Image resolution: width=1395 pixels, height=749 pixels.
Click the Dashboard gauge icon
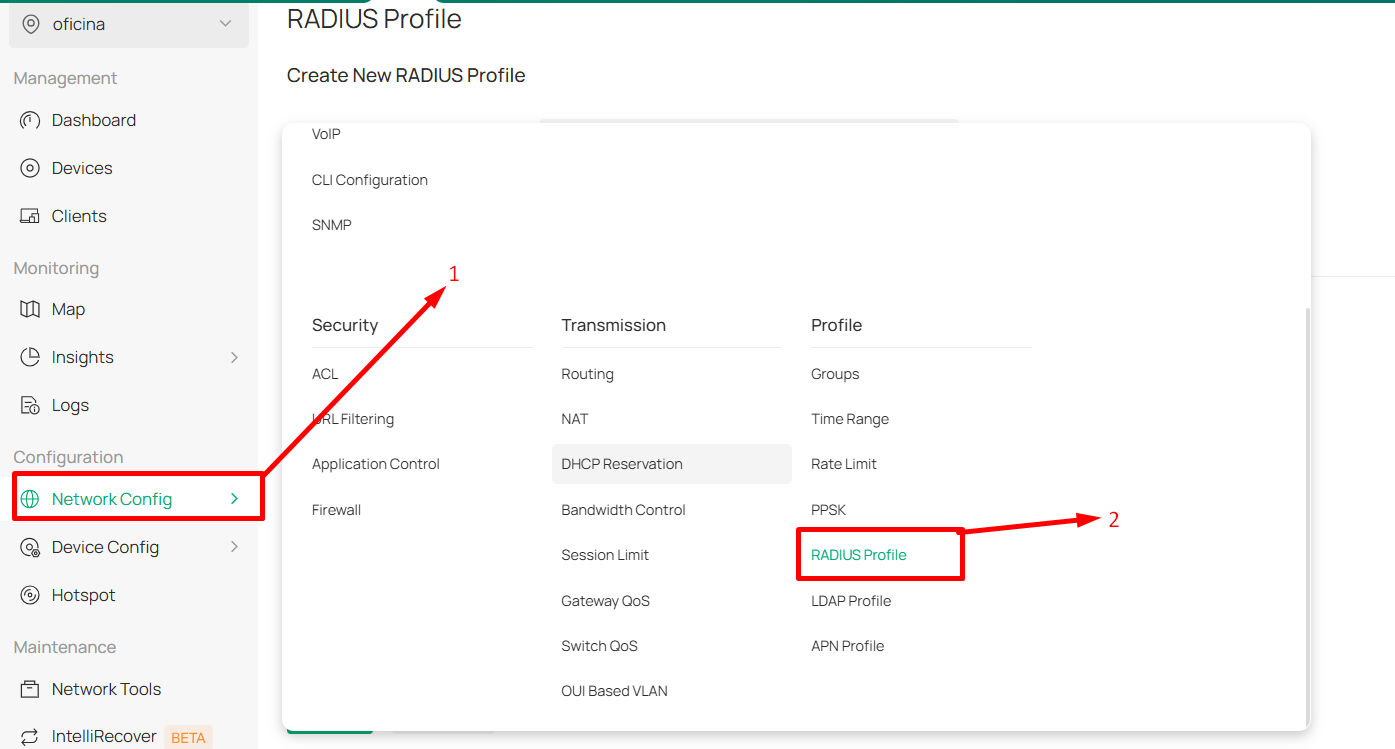pyautogui.click(x=30, y=120)
